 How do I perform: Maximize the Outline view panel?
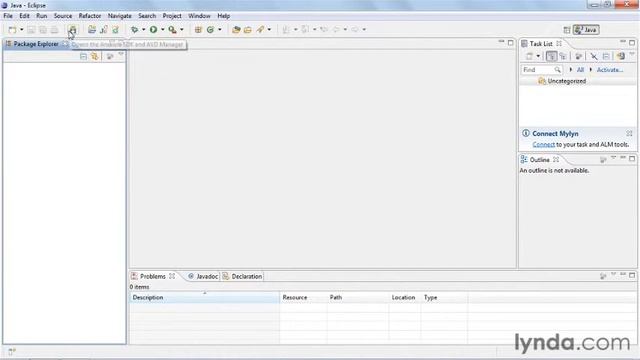pos(632,158)
